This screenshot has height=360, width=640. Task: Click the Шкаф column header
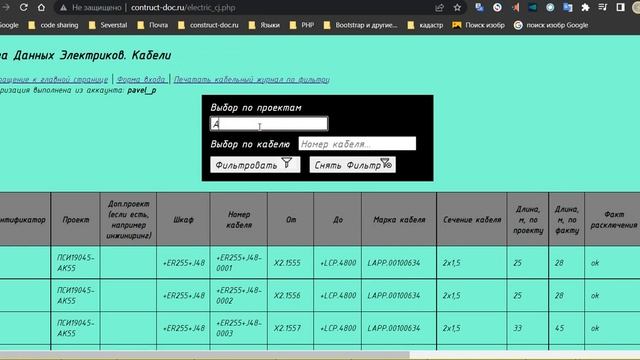click(x=183, y=220)
